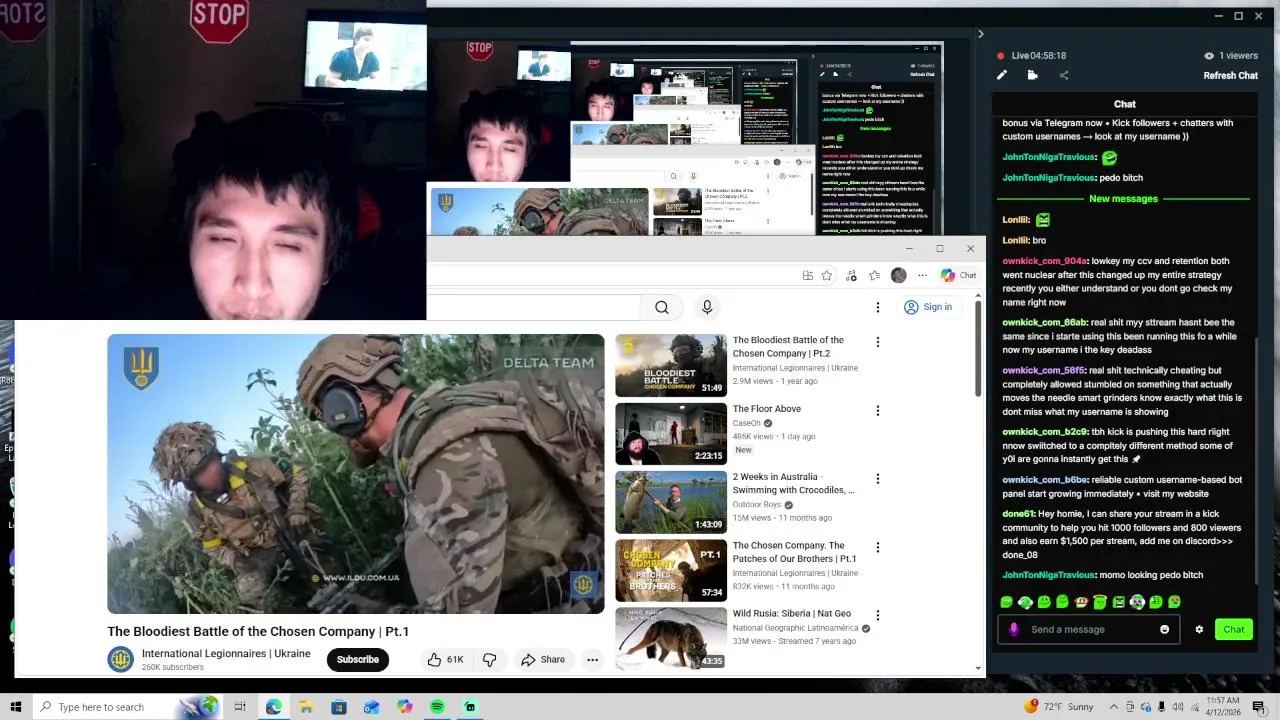Open 2 Weeks in Australia video title
Image resolution: width=1280 pixels, height=720 pixels.
point(794,484)
